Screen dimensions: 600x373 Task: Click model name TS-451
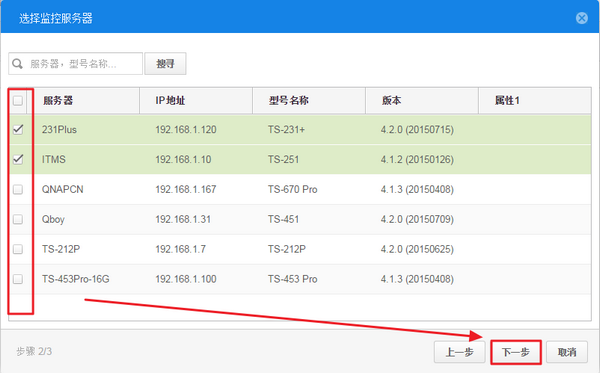click(283, 220)
